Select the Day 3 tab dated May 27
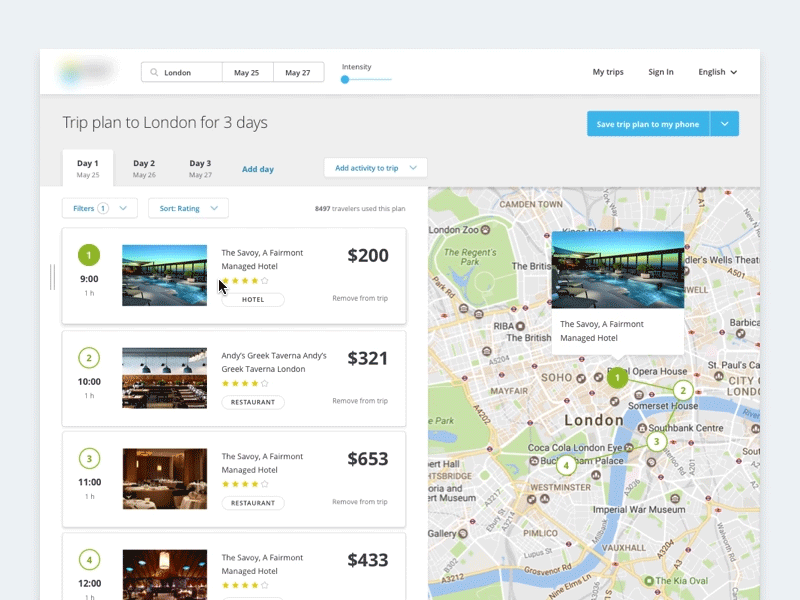Screen dimensions: 800x600 click(x=199, y=168)
